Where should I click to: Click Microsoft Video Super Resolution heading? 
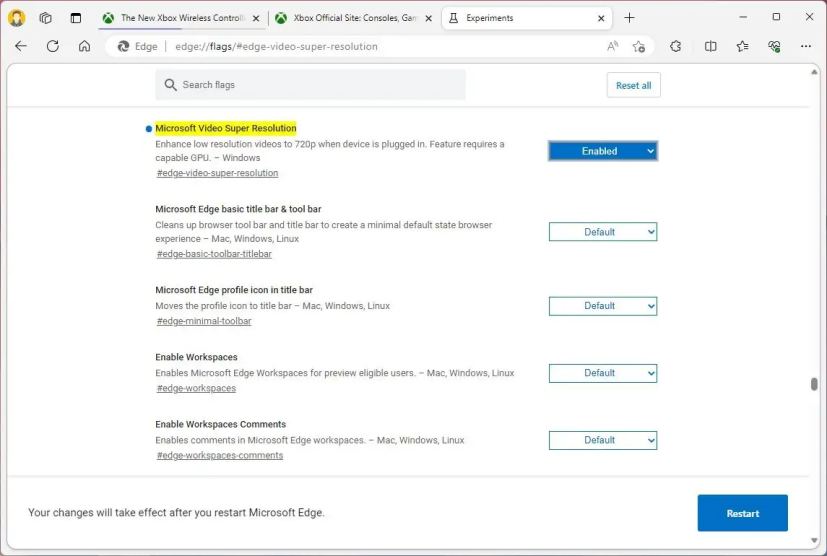(226, 128)
